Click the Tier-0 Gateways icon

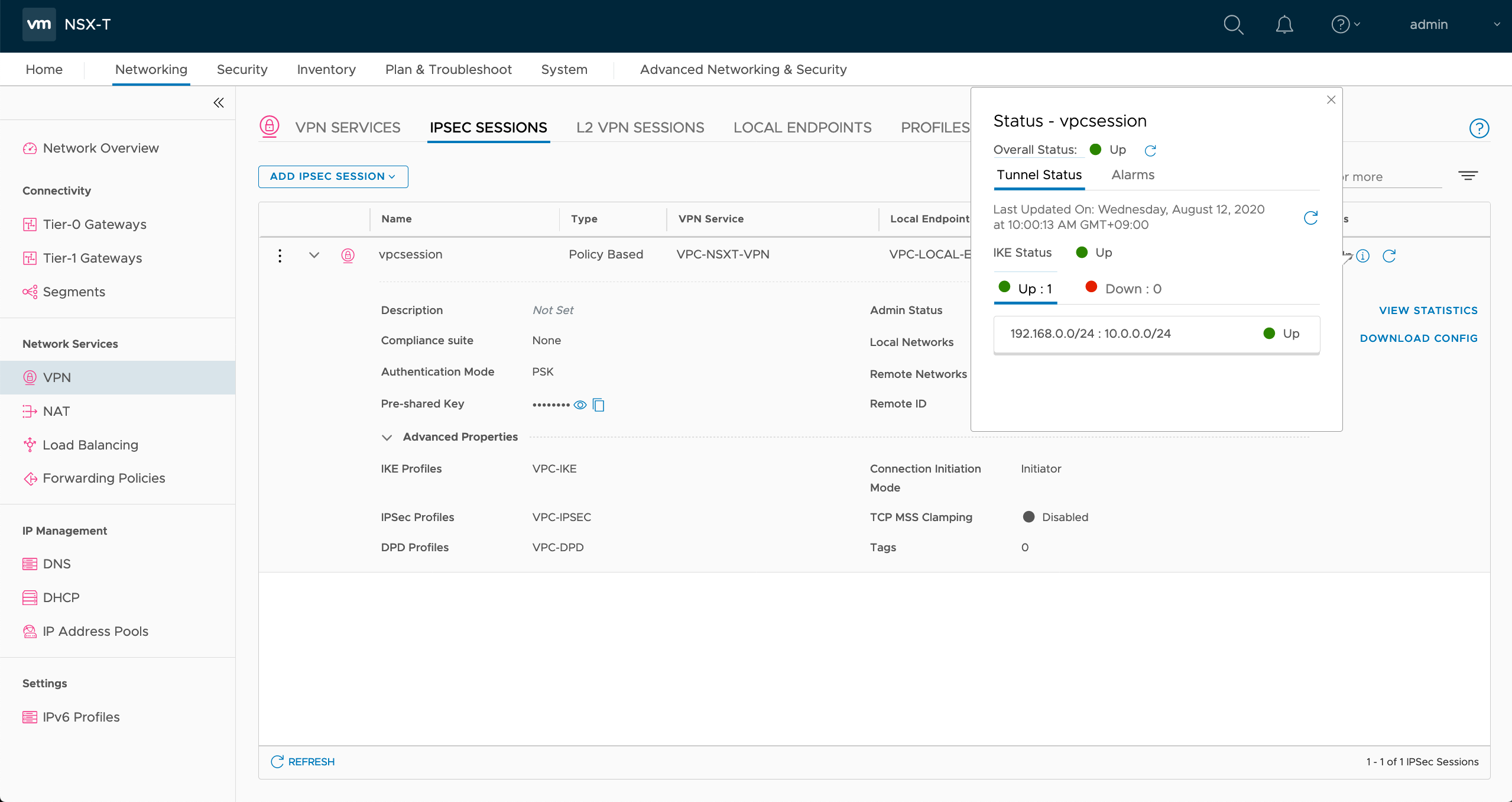coord(30,225)
